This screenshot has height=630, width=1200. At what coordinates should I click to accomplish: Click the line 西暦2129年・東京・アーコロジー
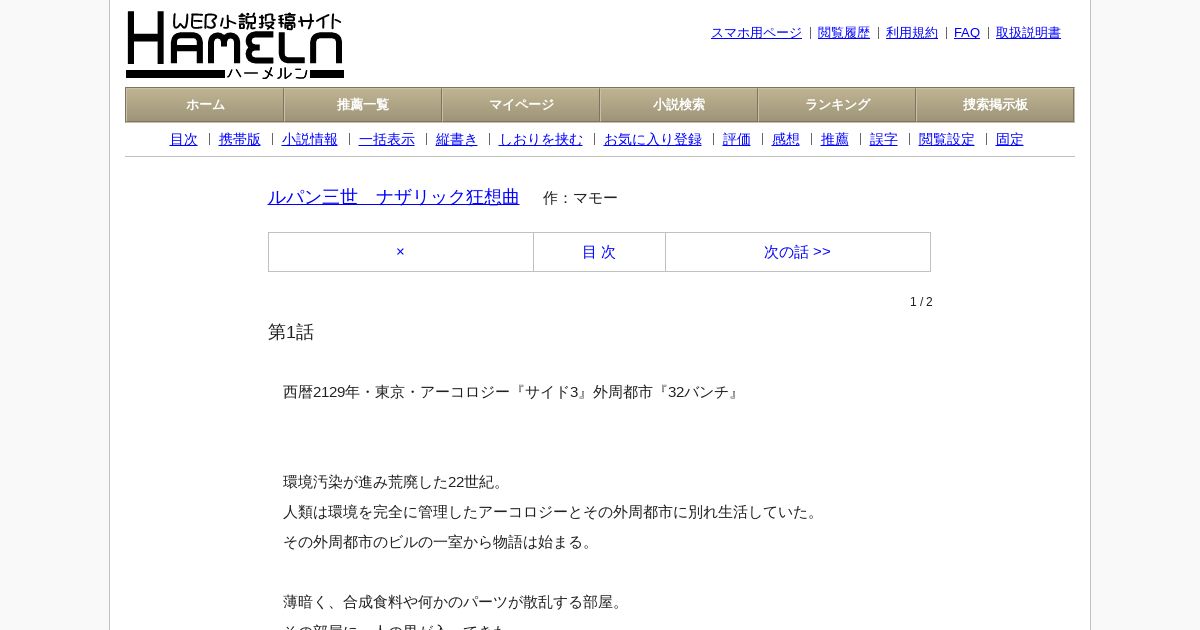tap(513, 392)
